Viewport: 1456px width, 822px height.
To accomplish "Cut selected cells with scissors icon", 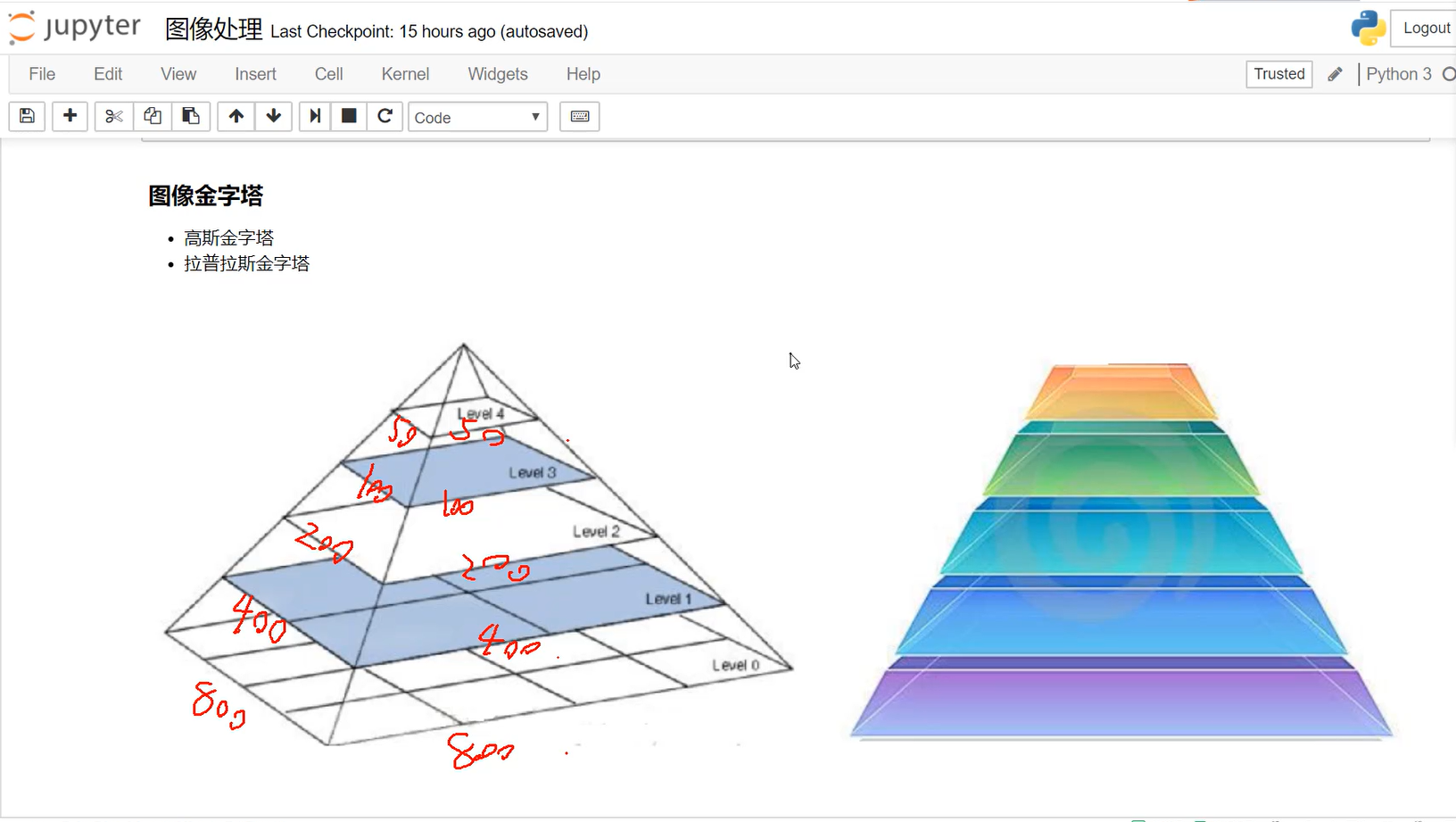I will click(x=113, y=116).
